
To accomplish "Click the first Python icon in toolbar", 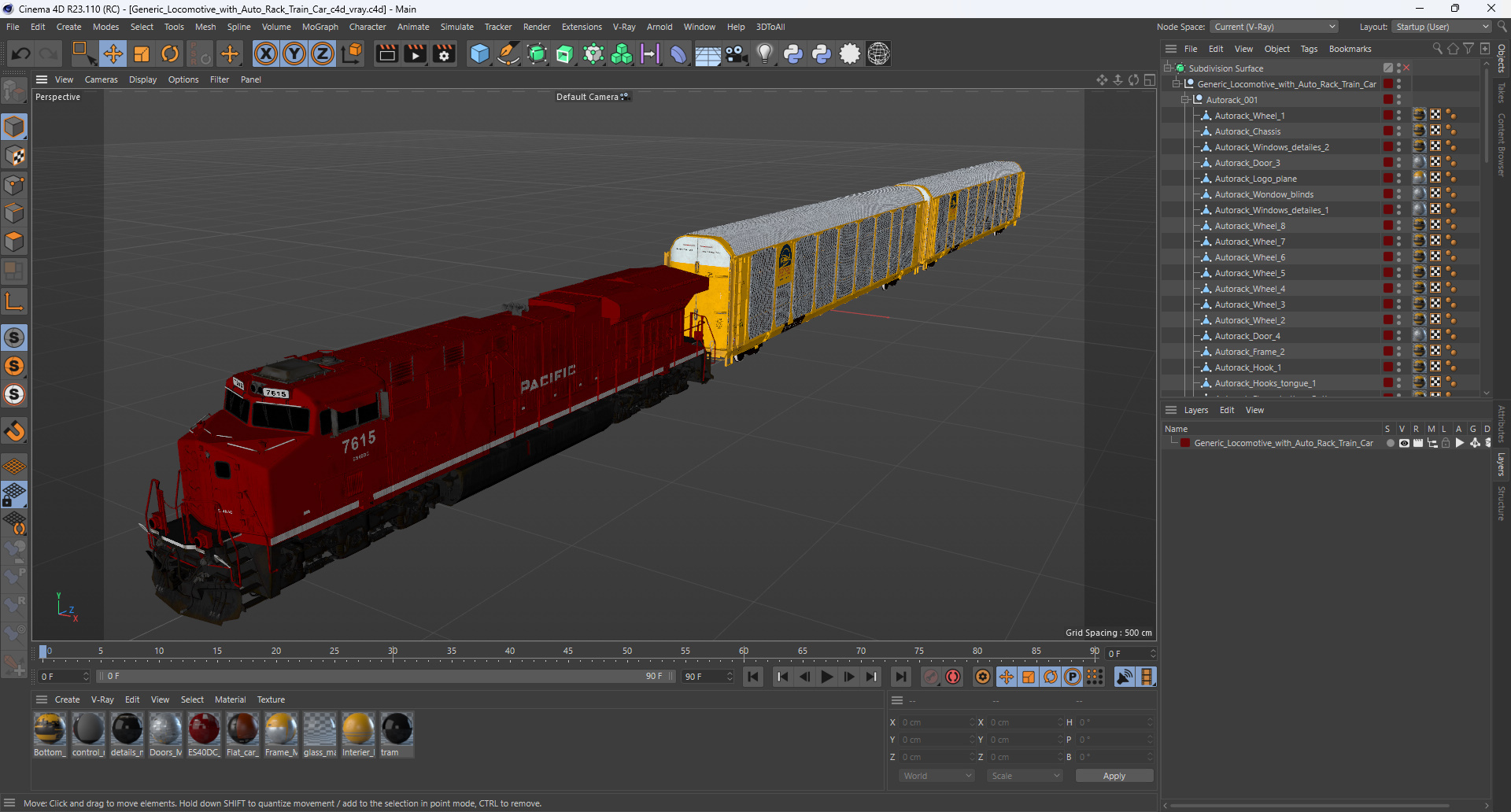I will click(x=793, y=54).
